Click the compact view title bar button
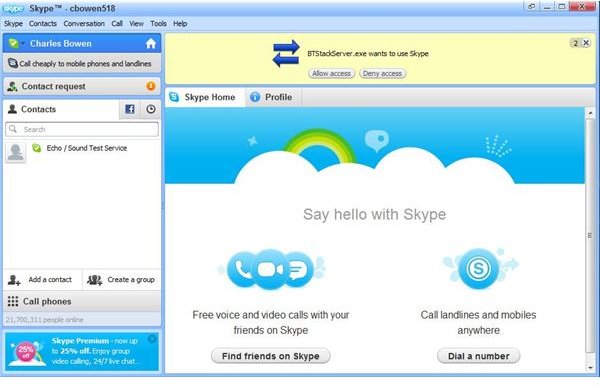Image resolution: width=600 pixels, height=386 pixels. coord(532,7)
